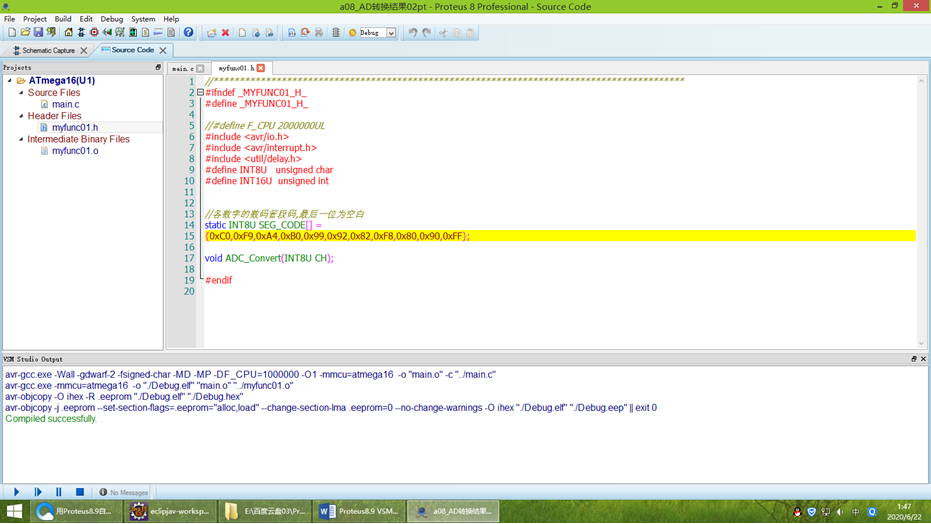Float the Projects panel
The width and height of the screenshot is (931, 524).
[x=158, y=68]
